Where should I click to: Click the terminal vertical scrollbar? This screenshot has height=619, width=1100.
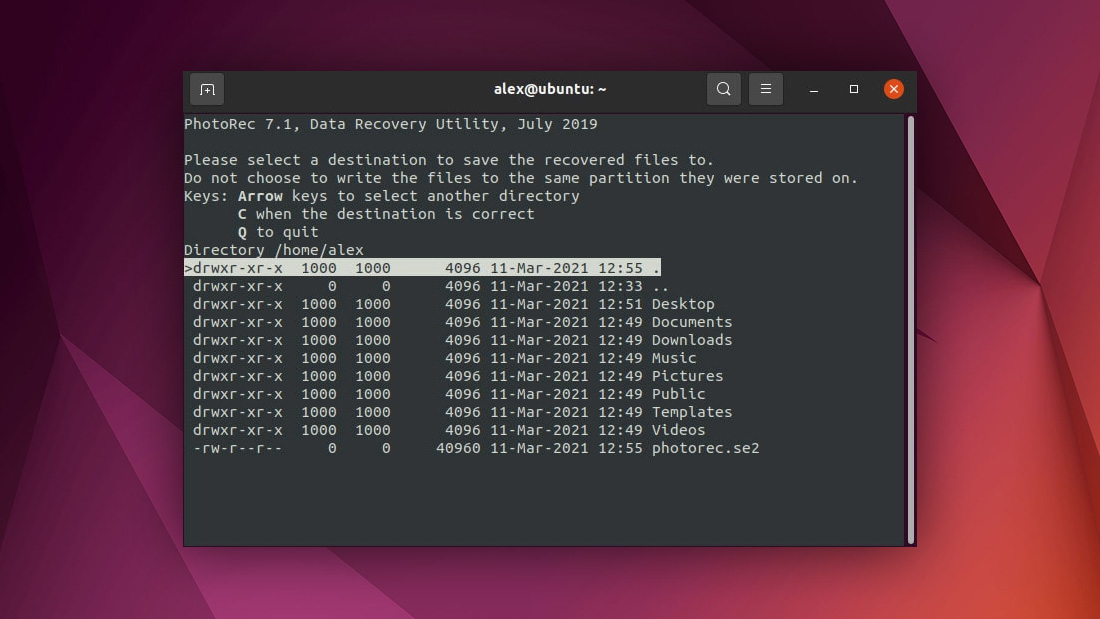coord(911,330)
